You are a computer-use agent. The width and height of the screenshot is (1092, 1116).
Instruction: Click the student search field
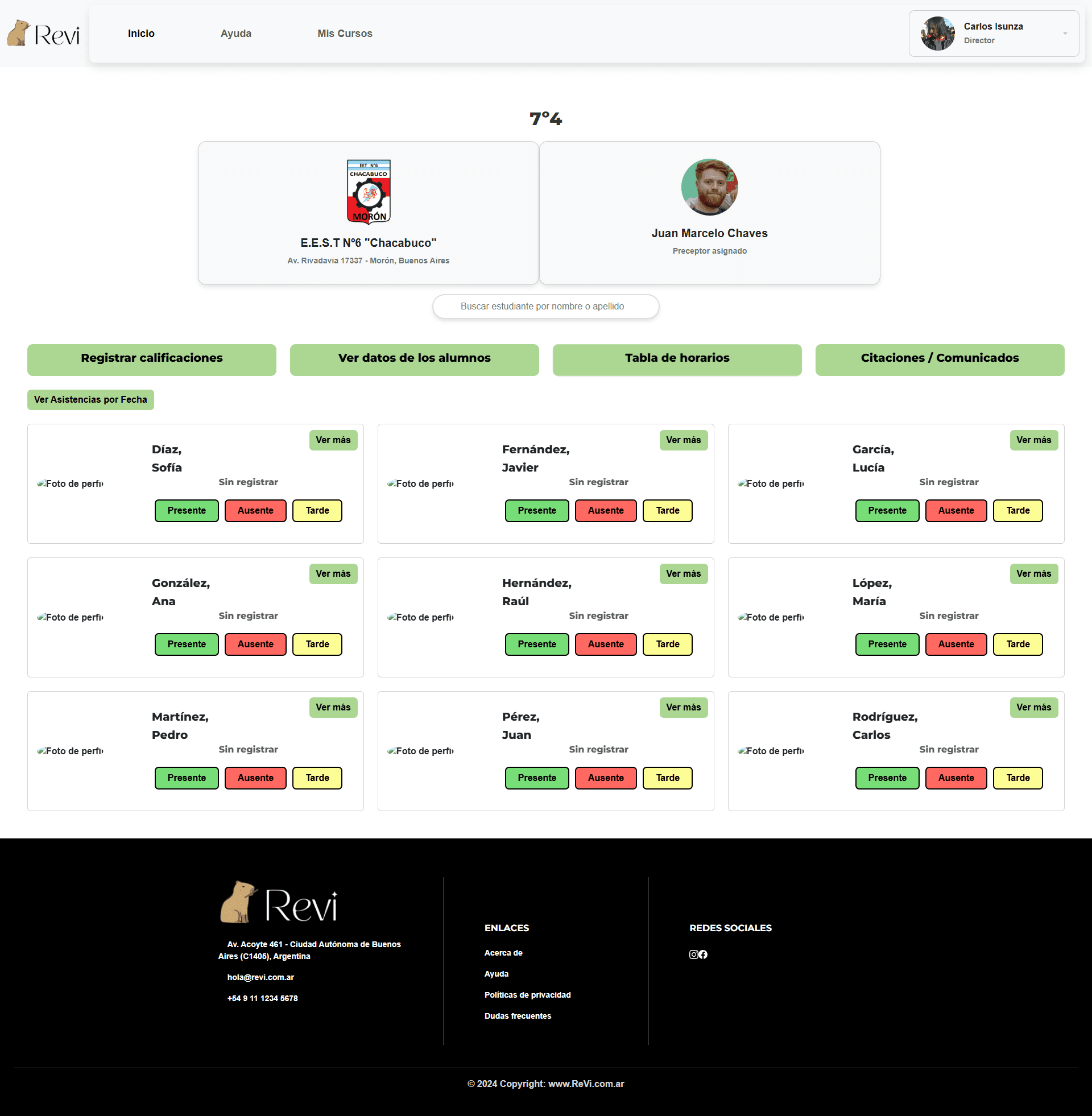tap(545, 306)
